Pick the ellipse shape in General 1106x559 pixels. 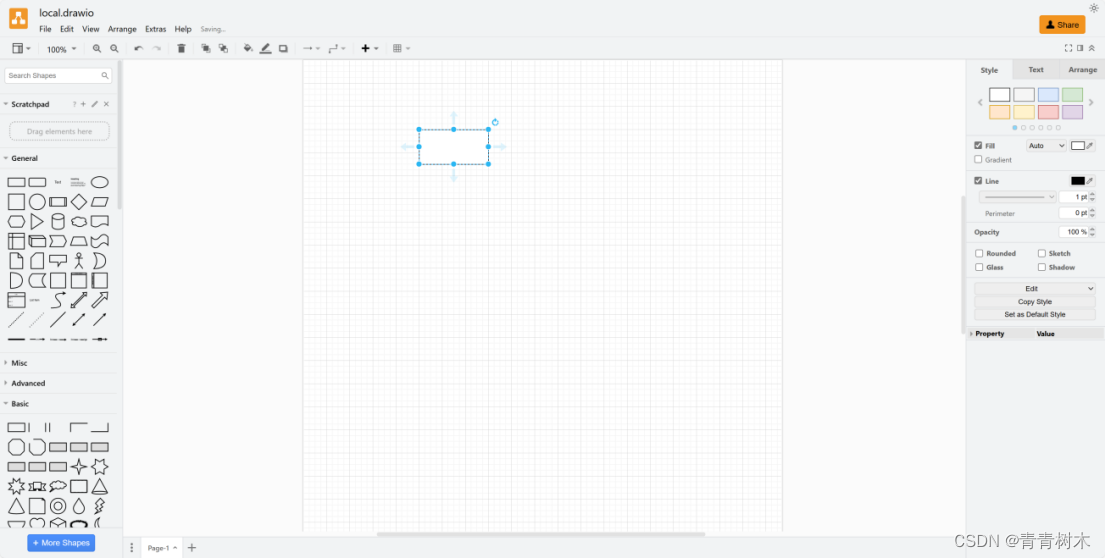(99, 183)
